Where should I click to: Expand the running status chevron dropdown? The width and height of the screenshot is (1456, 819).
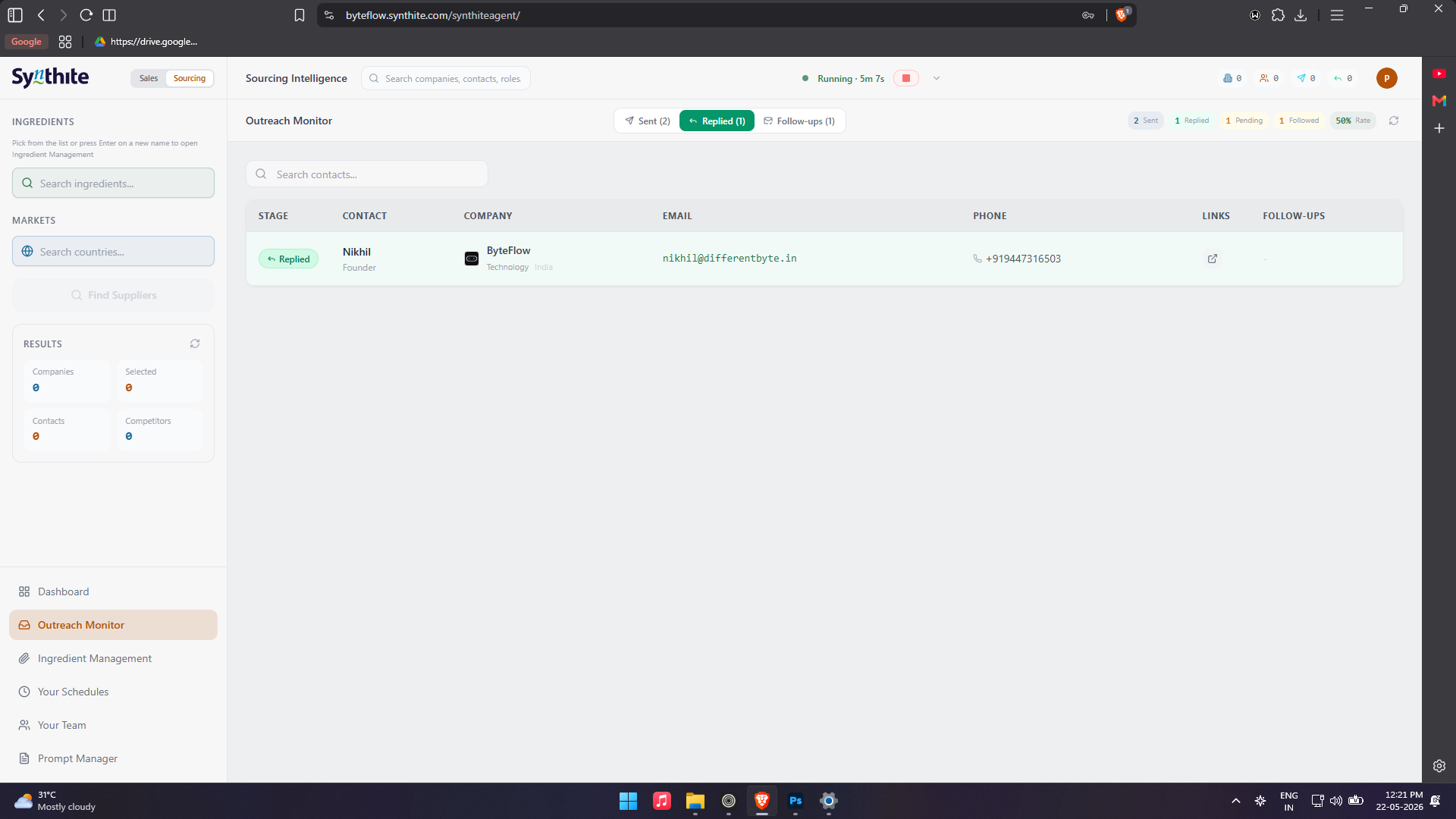point(937,78)
